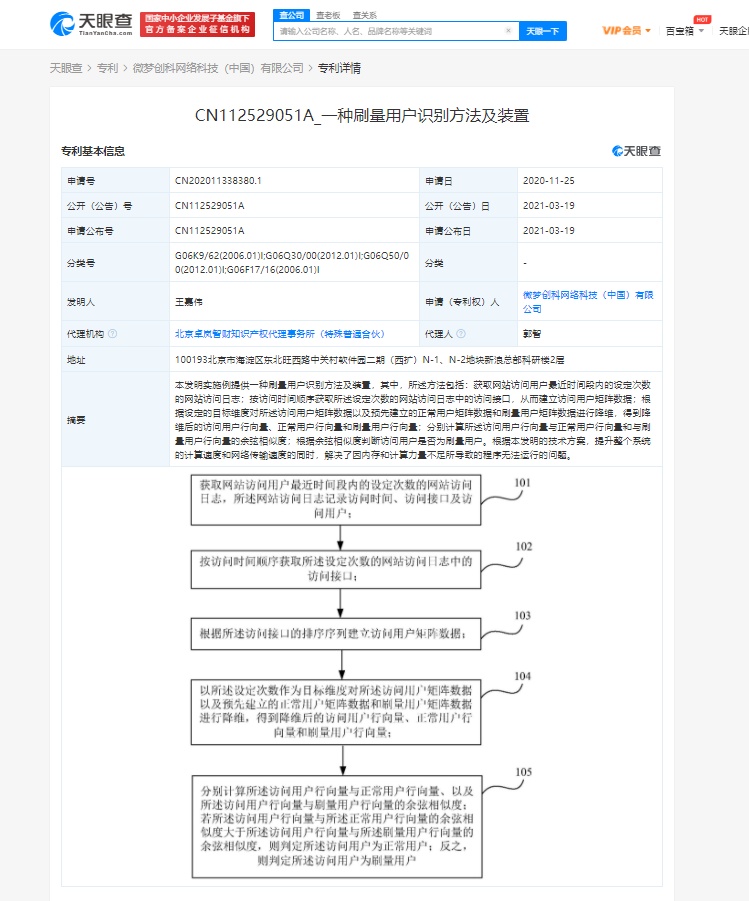Click flowchart step 103 box

pos(336,634)
